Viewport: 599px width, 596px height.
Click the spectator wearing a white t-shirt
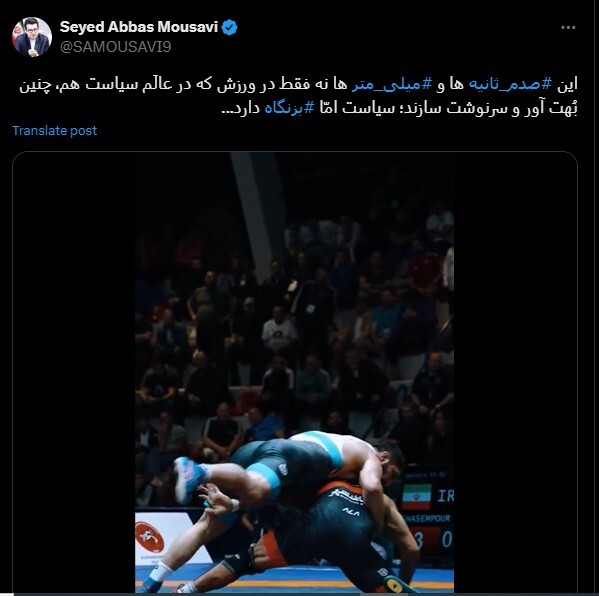pos(279,331)
